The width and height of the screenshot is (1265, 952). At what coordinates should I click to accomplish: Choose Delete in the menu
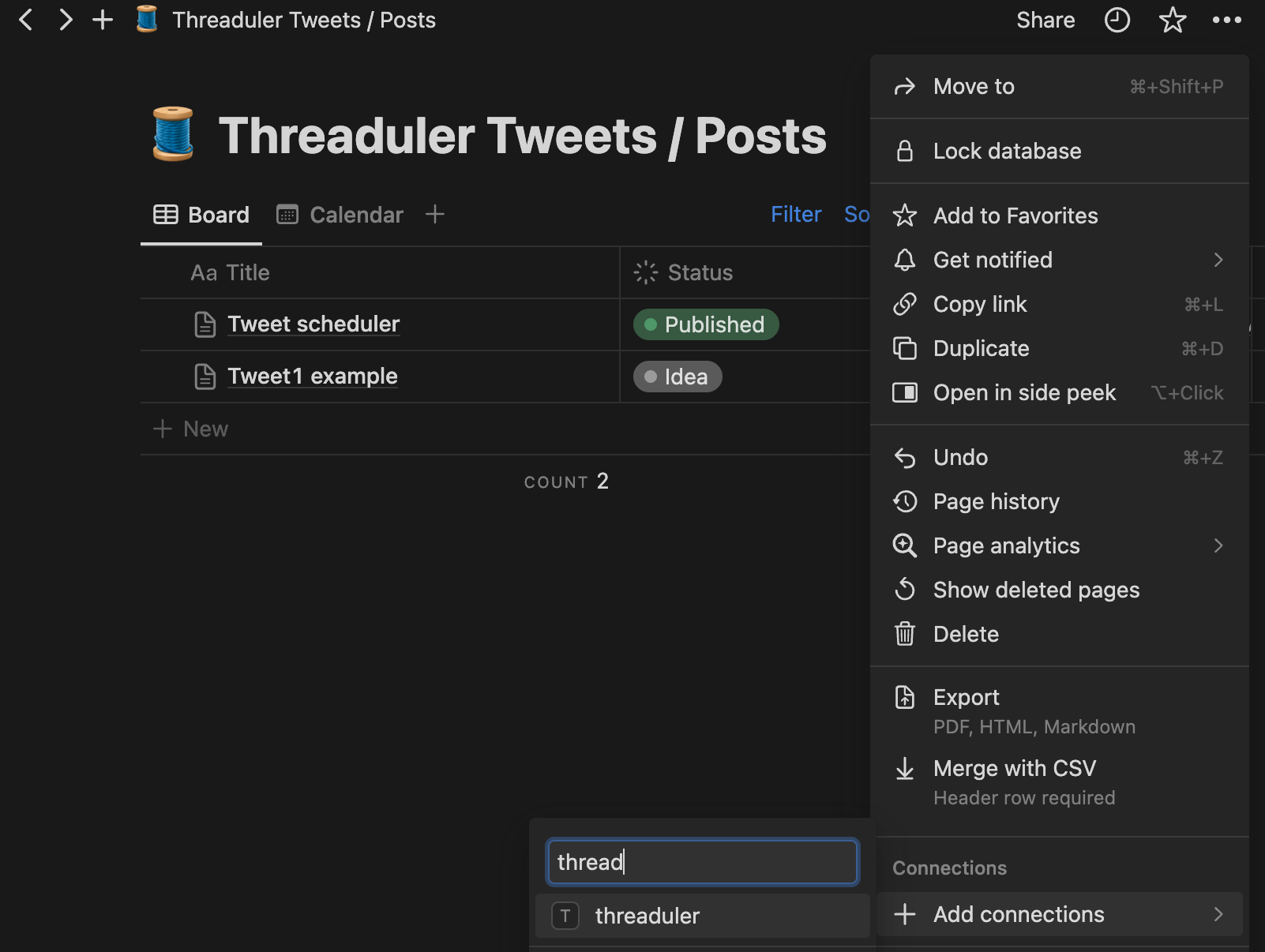[x=1059, y=634]
